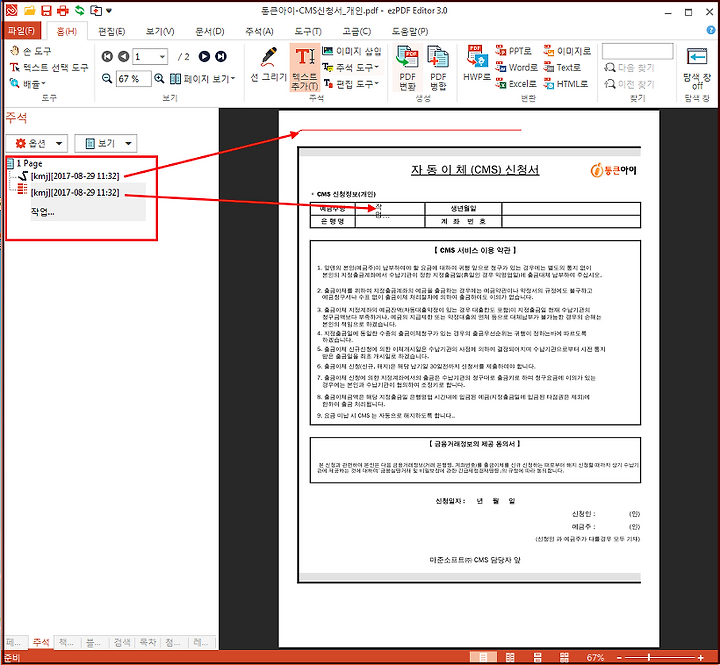This screenshot has height=665, width=720.
Task: Switch to the Advanced (고급) ribbon tab
Action: click(x=357, y=31)
